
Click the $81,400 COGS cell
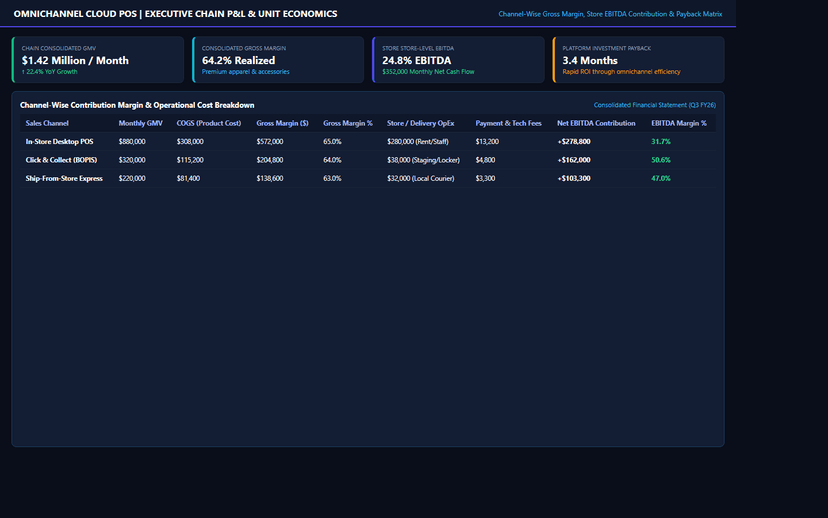coord(188,178)
